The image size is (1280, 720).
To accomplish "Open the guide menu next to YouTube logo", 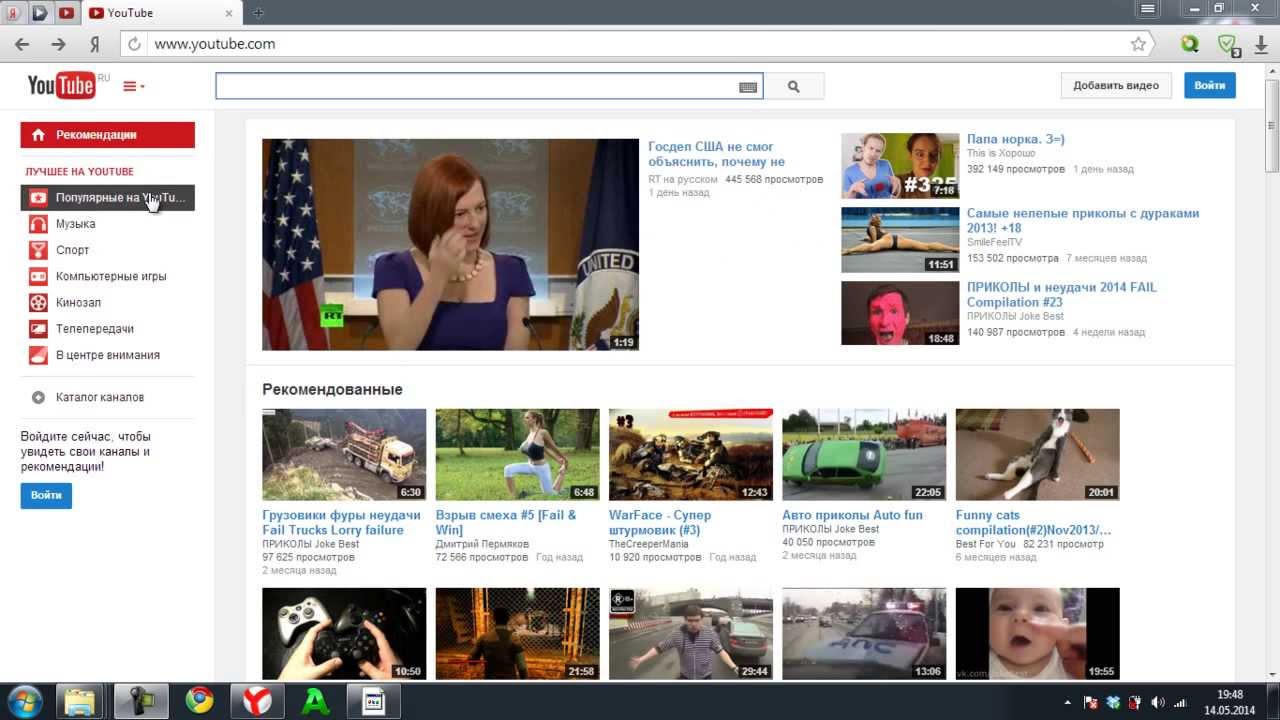I will point(134,87).
